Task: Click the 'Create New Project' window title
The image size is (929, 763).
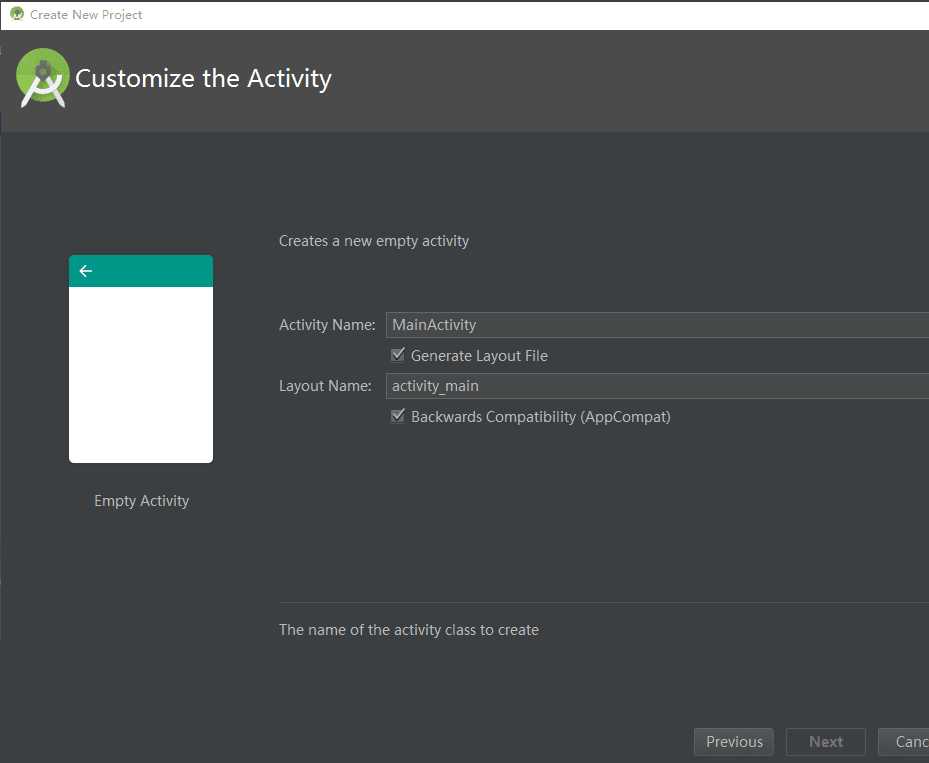Action: coord(86,15)
